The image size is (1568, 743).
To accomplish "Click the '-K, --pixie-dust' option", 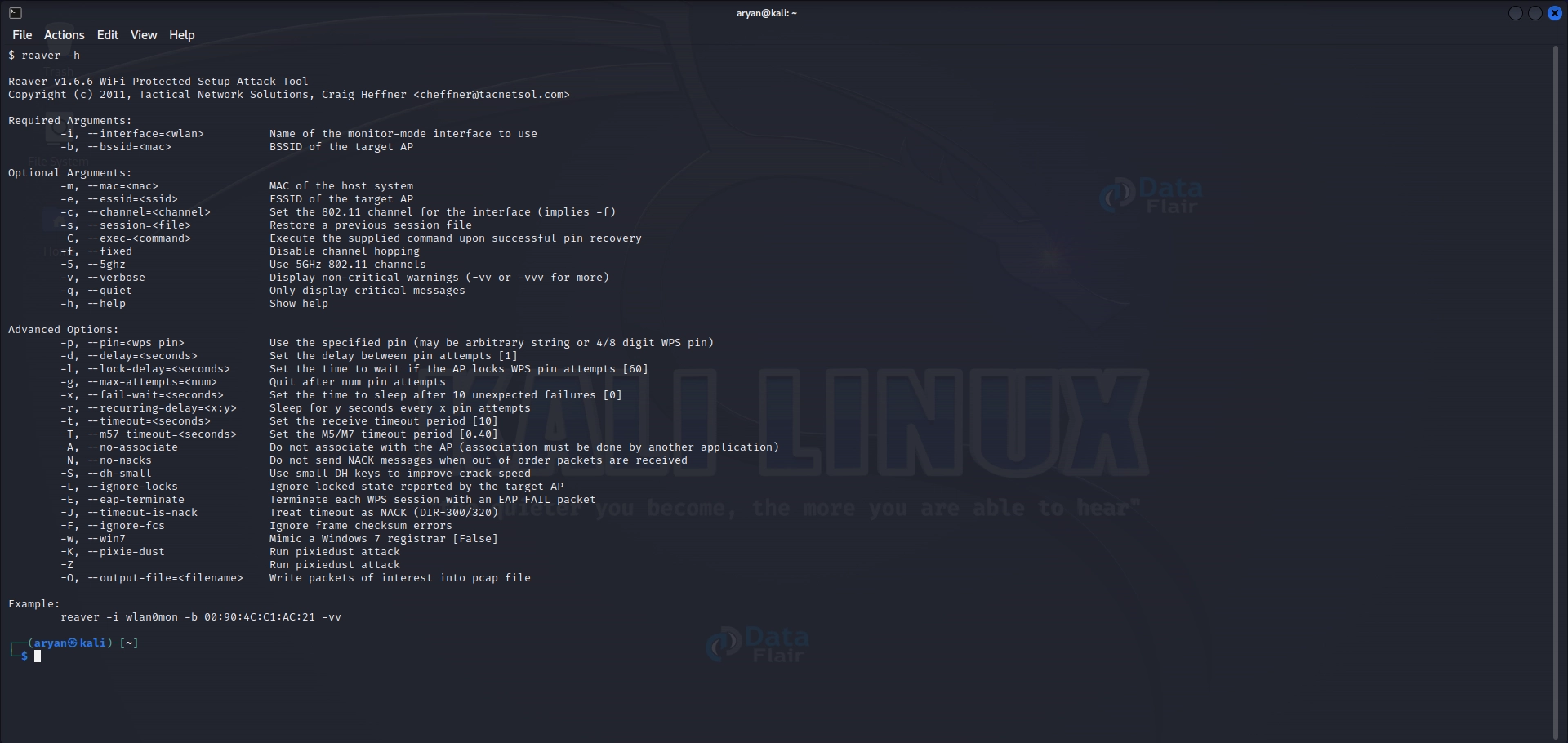I will point(113,552).
